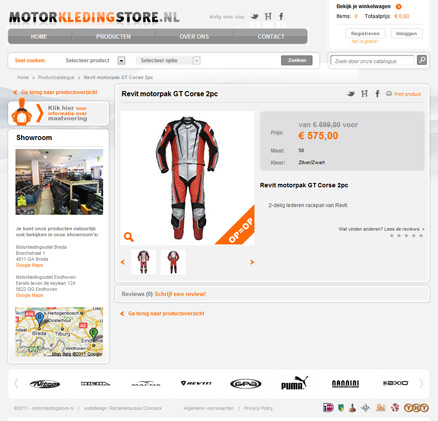438x421 pixels.
Task: Share product via Facebook icon
Action: [377, 94]
